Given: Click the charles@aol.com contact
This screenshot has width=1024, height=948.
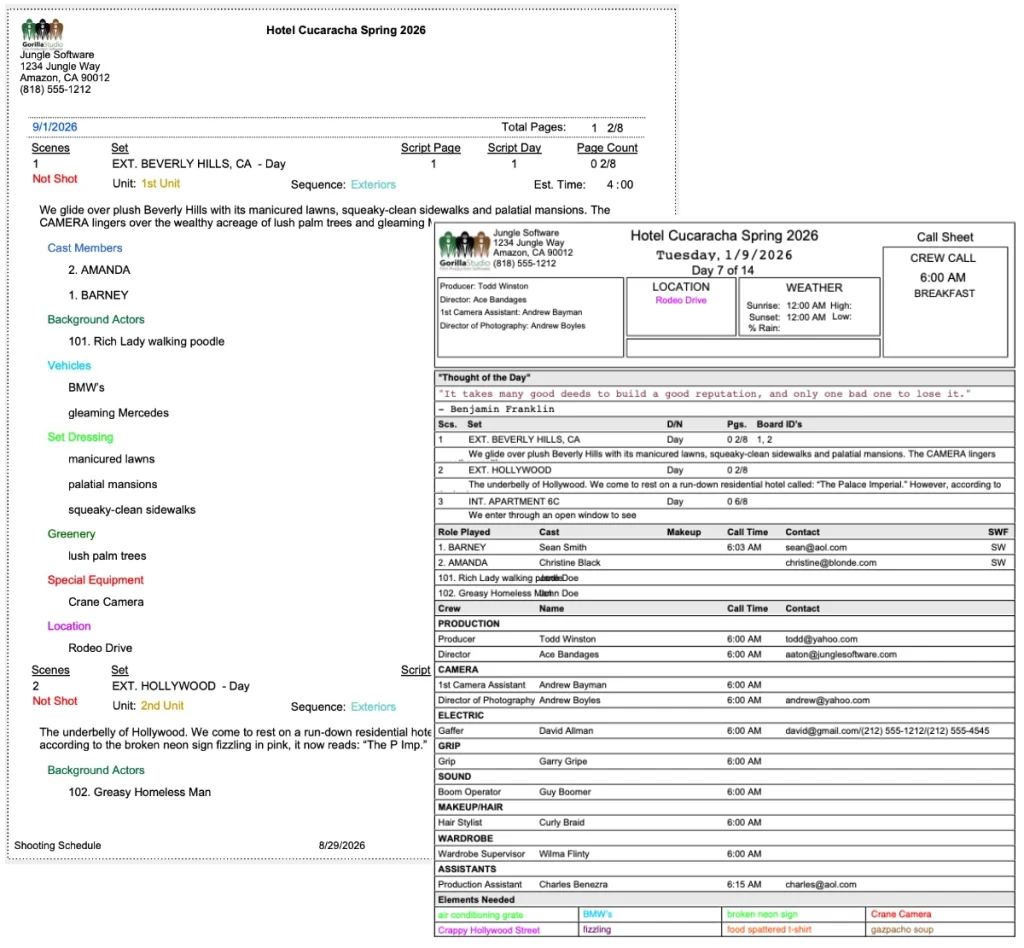Looking at the screenshot, I should coord(820,885).
